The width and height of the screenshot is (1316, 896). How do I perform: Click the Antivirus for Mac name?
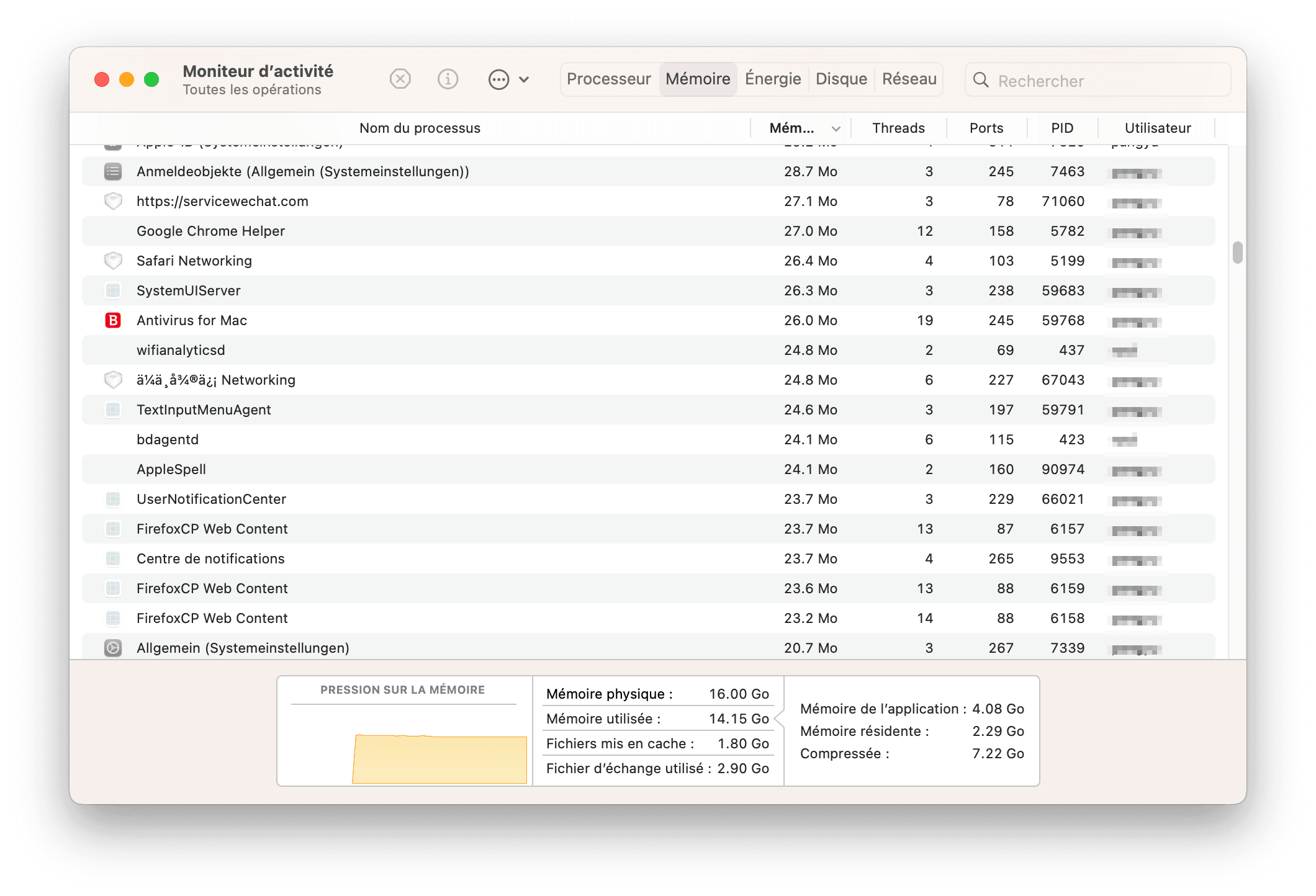[x=192, y=320]
